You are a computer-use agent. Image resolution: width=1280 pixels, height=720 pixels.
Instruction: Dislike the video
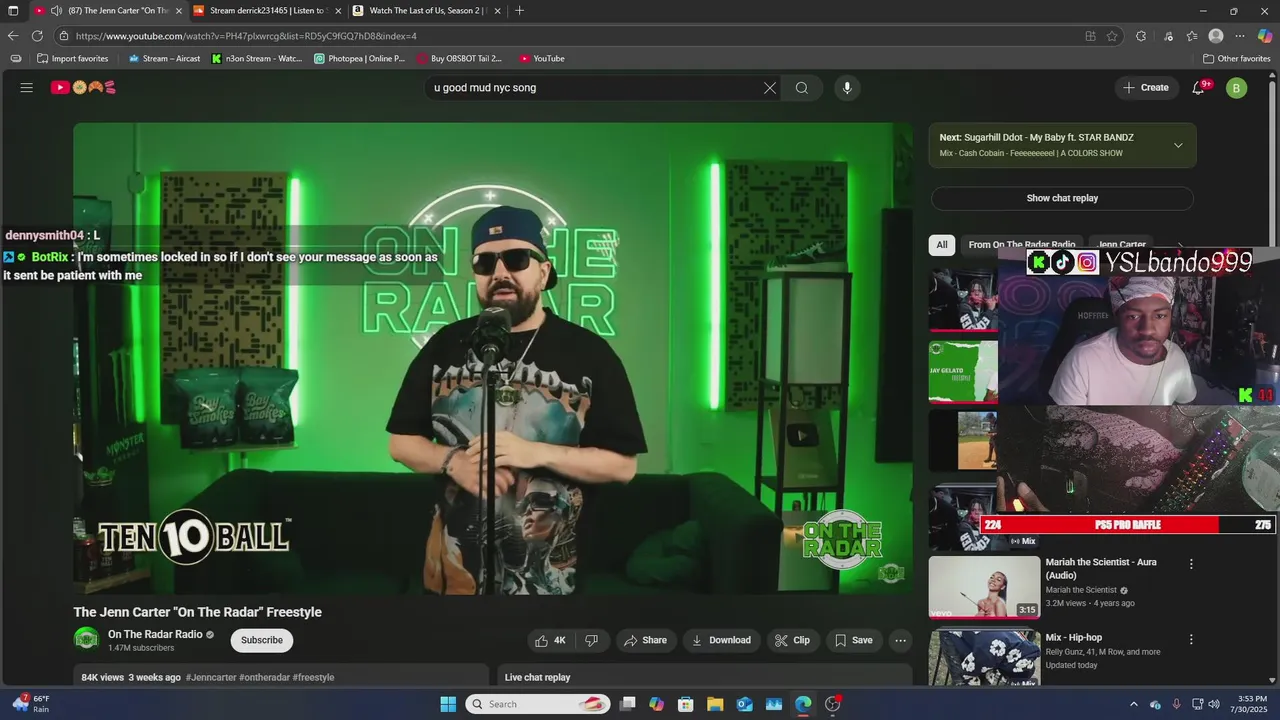click(591, 640)
